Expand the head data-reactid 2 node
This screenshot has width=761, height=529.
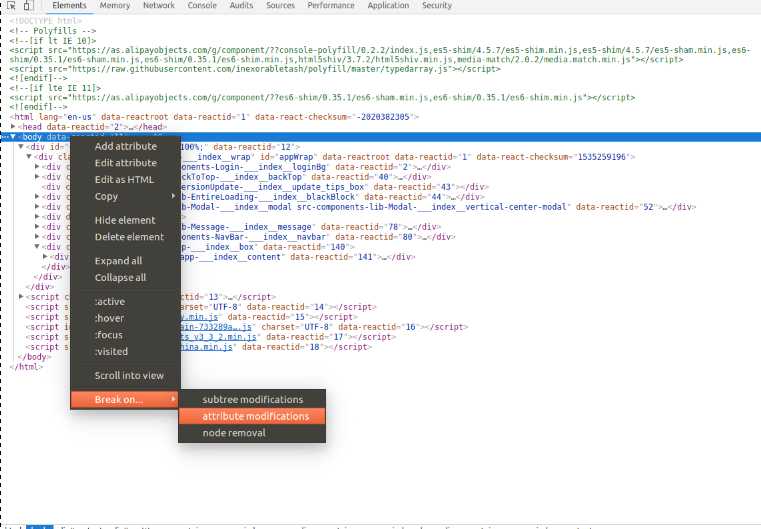tap(13, 126)
